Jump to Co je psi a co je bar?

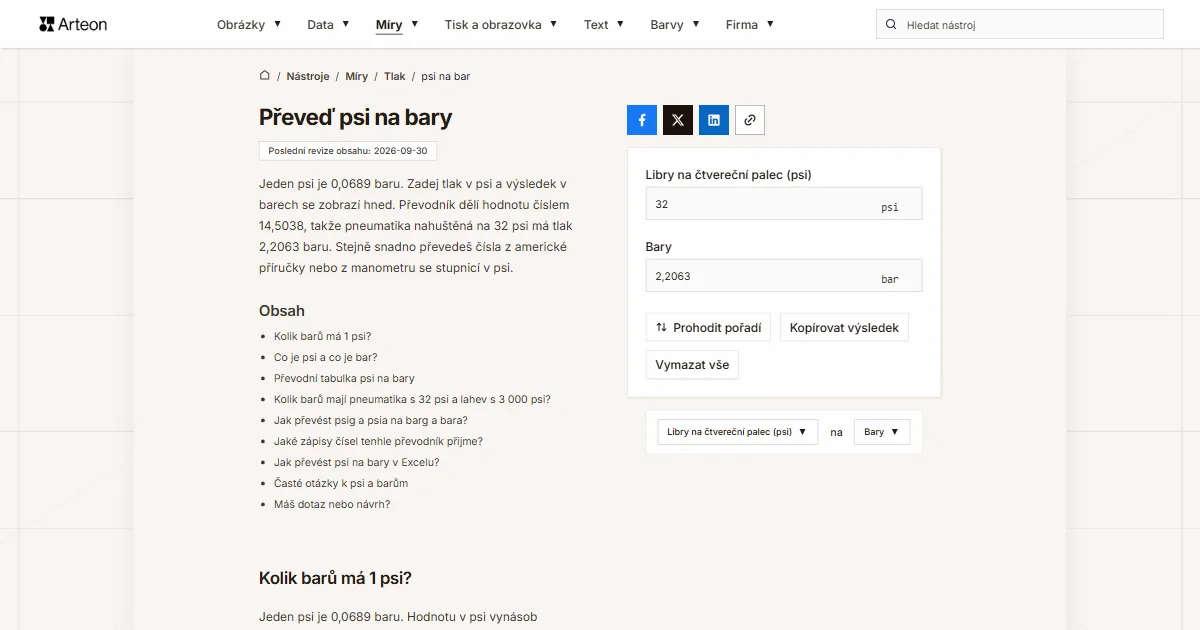pyautogui.click(x=326, y=357)
